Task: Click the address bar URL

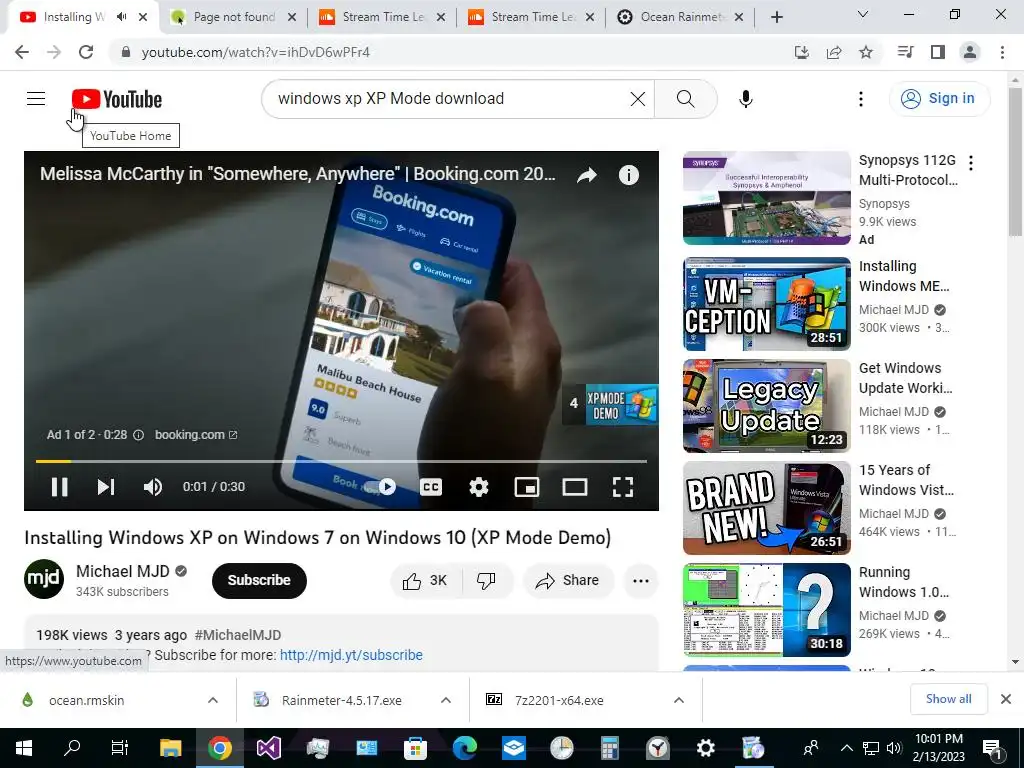Action: point(255,52)
